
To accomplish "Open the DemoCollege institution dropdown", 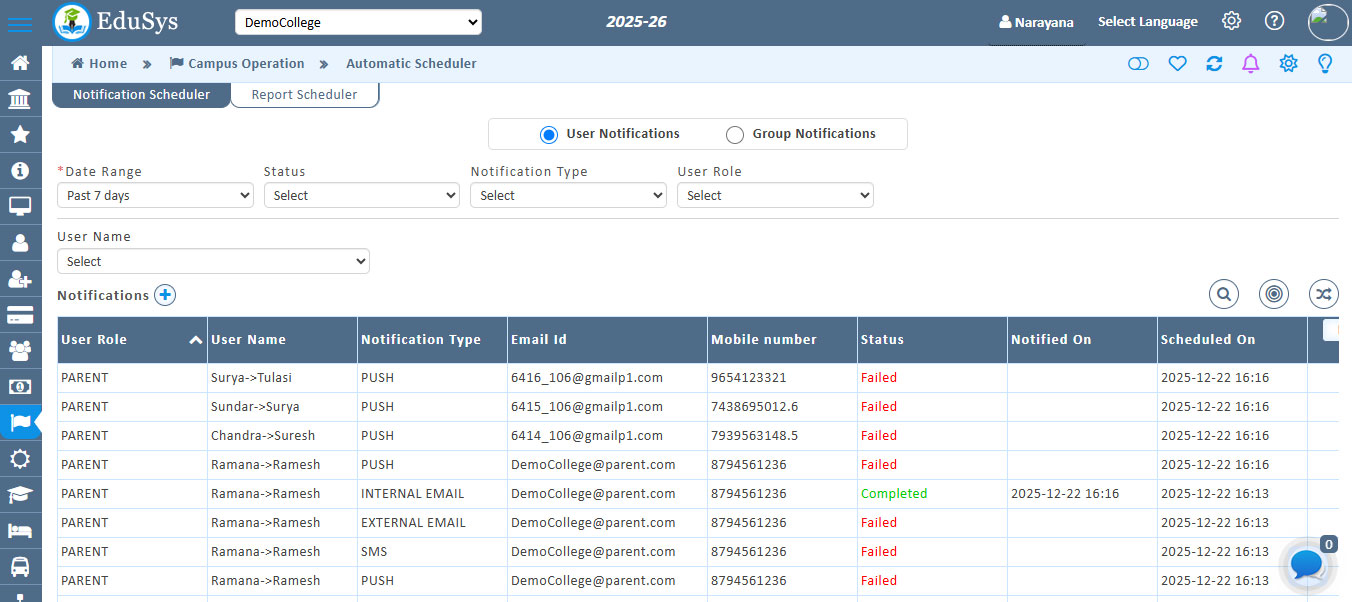I will [x=358, y=22].
